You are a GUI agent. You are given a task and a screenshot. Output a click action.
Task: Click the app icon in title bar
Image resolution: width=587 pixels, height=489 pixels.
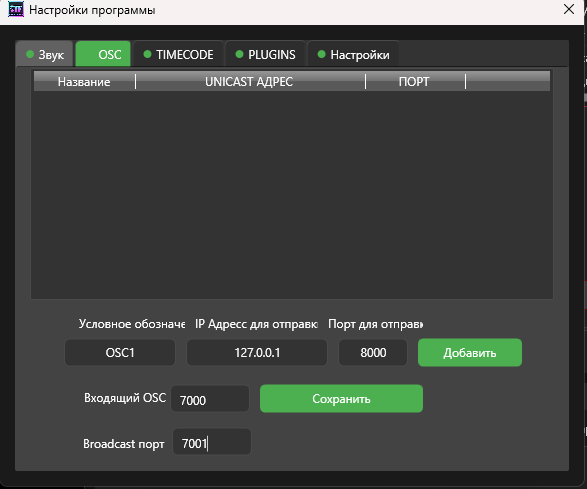click(16, 10)
